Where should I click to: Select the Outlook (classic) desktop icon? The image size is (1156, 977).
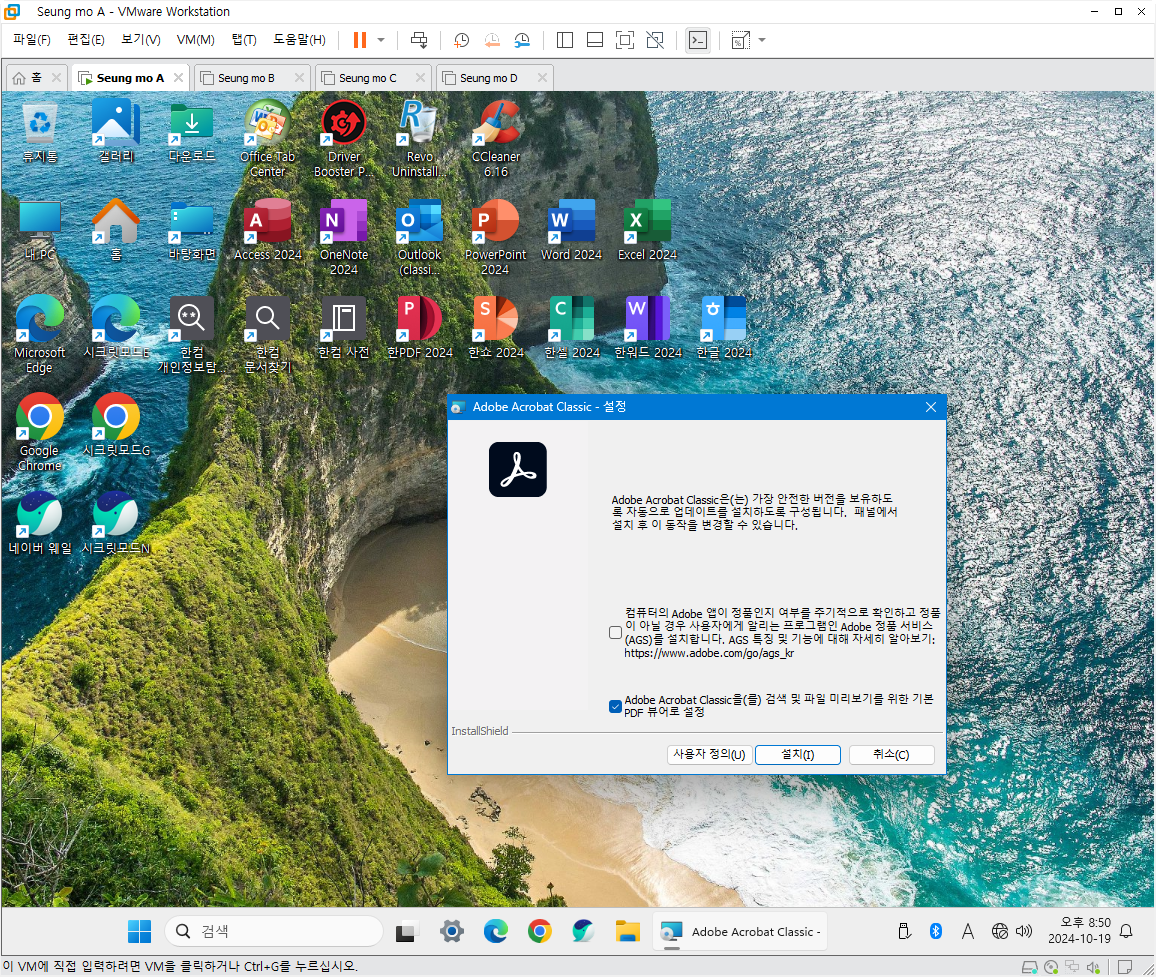point(419,237)
